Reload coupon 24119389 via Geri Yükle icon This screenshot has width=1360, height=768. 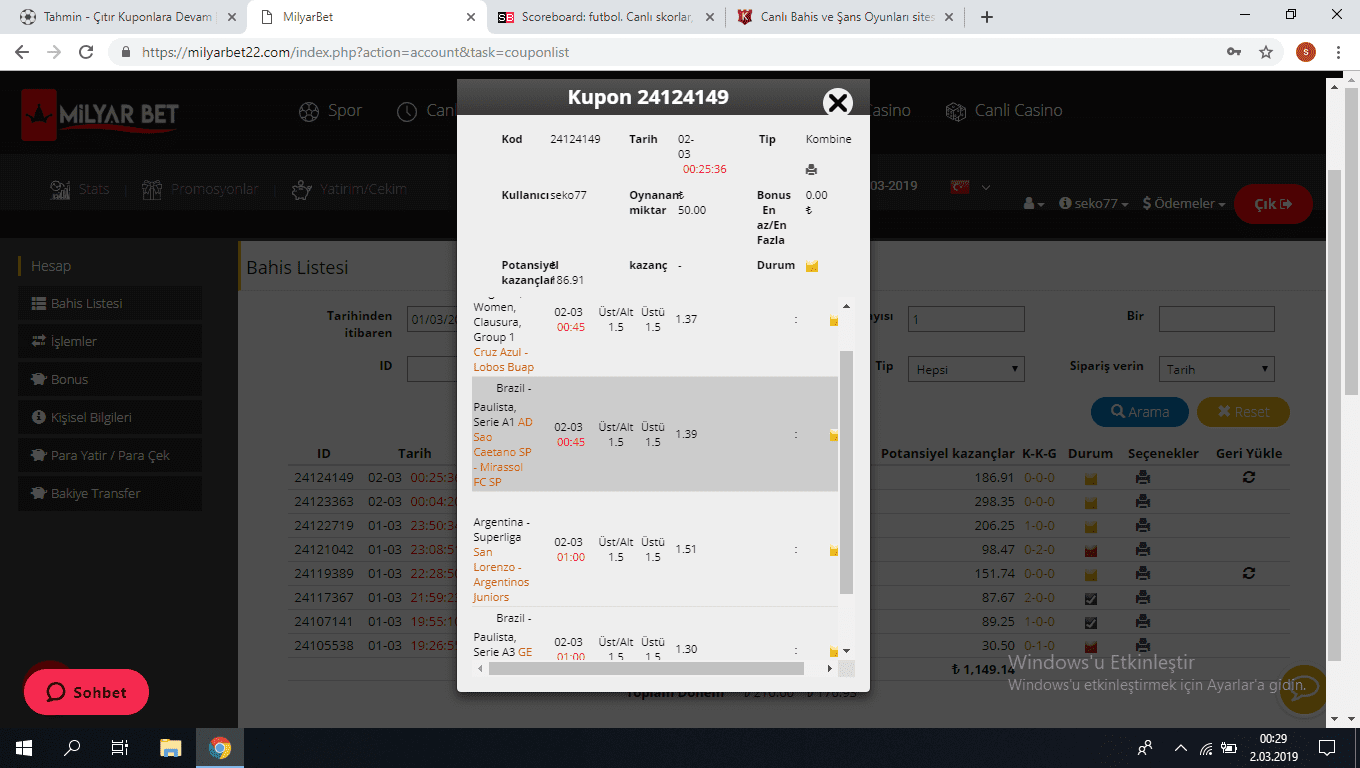click(x=1249, y=574)
